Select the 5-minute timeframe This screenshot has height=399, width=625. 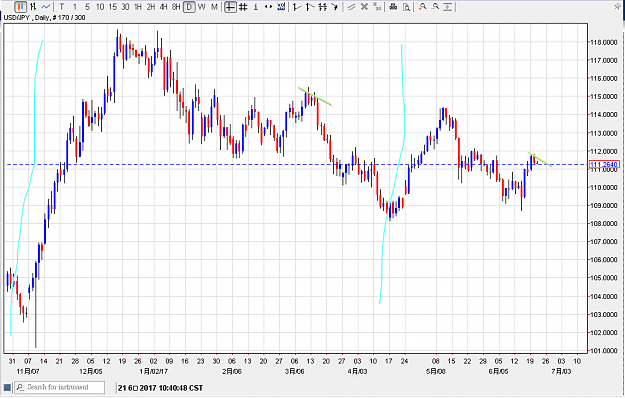pyautogui.click(x=87, y=7)
